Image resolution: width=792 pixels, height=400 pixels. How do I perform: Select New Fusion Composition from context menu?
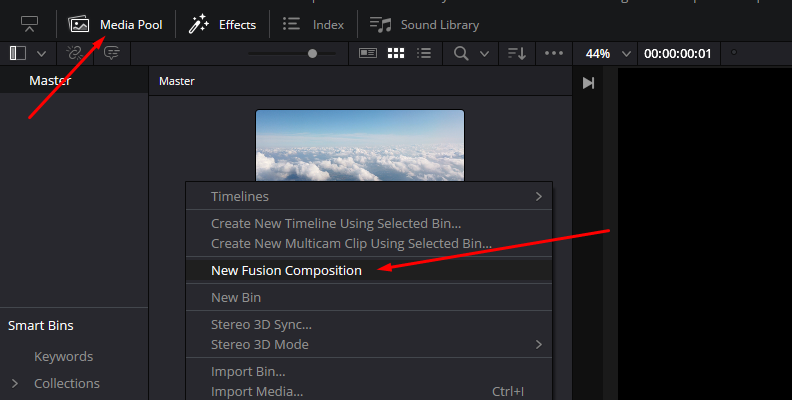click(x=286, y=270)
